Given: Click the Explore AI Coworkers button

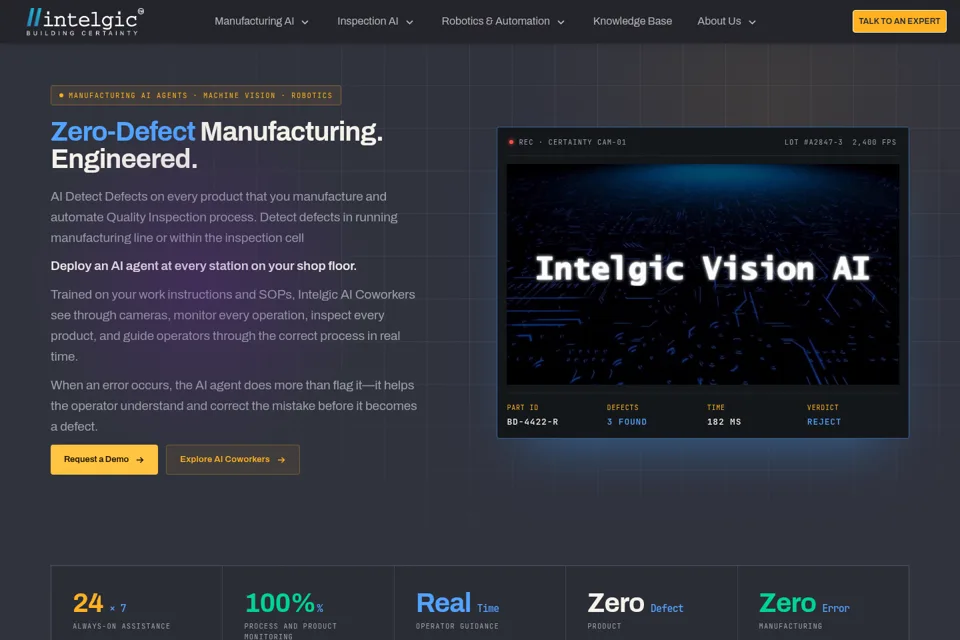Looking at the screenshot, I should point(233,459).
